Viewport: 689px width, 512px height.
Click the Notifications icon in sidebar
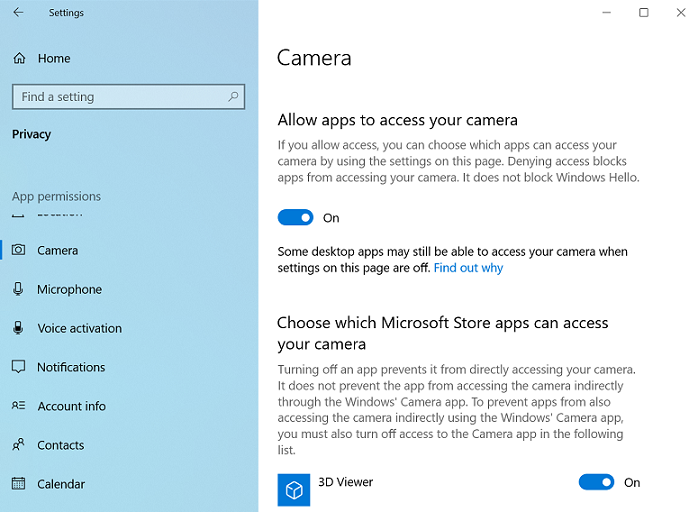click(18, 367)
